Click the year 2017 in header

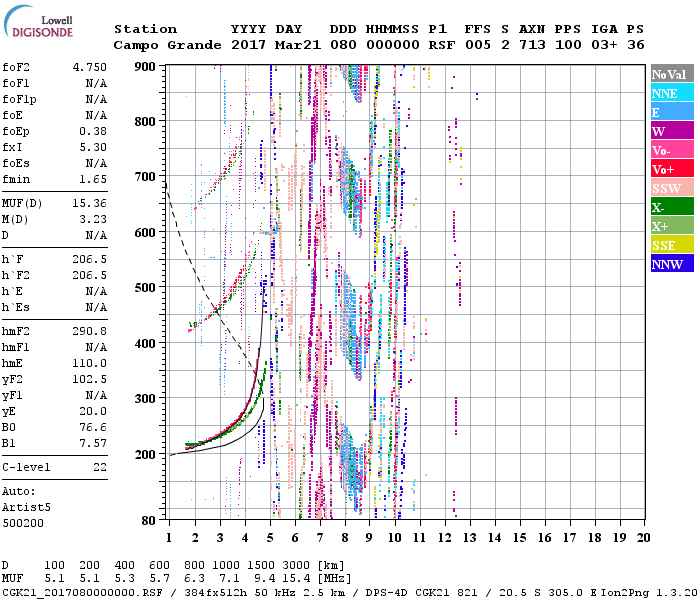tap(248, 45)
